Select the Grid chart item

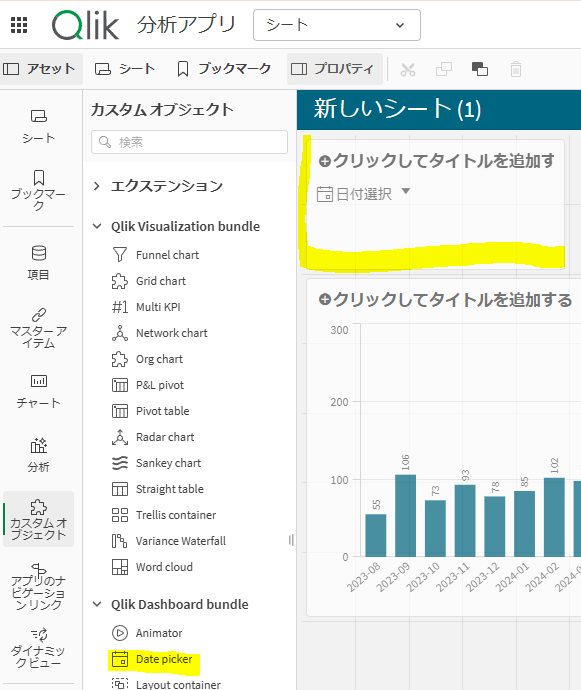pos(149,281)
